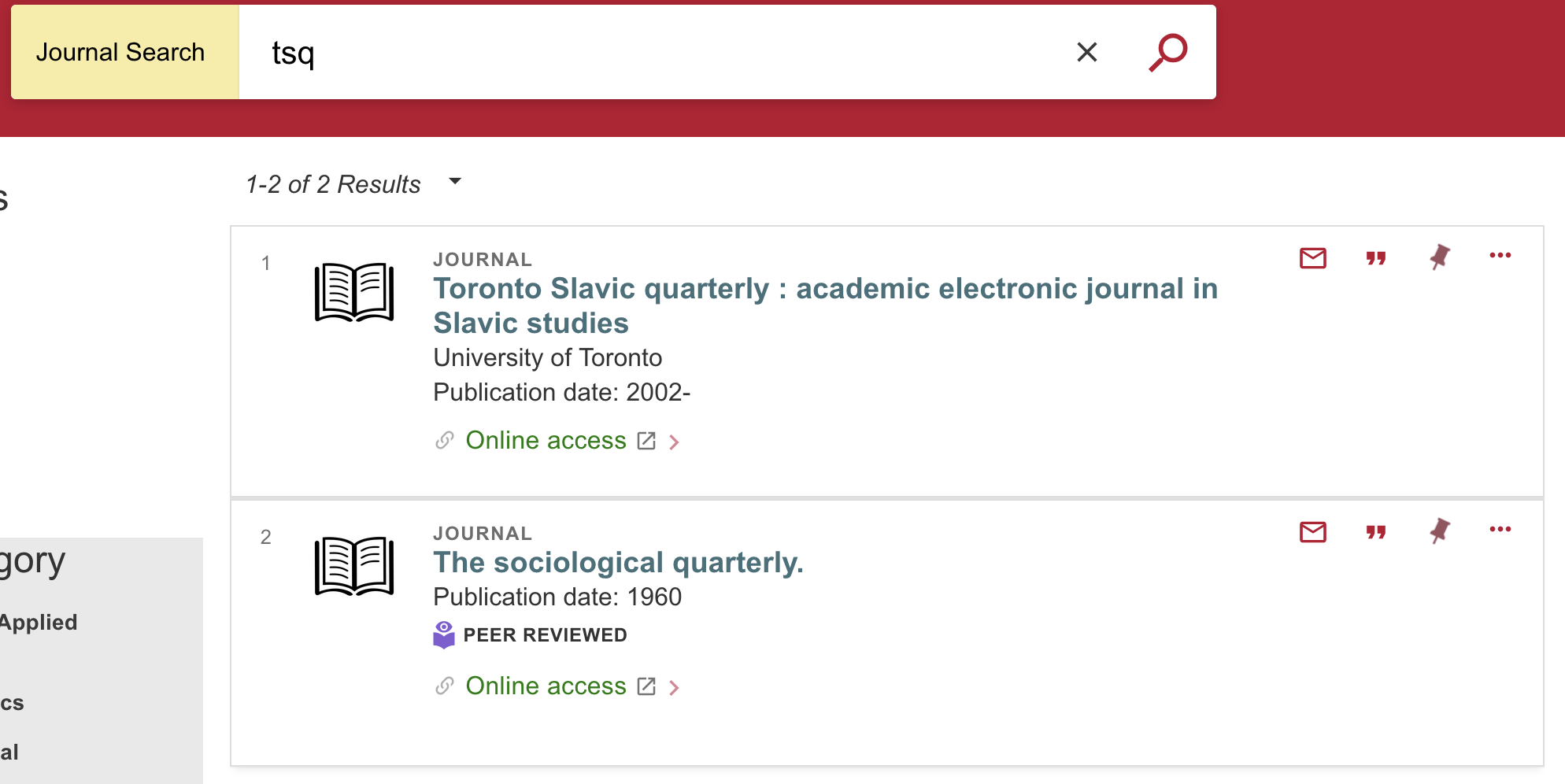Pin the Toronto Slavic quarterly record
This screenshot has width=1565, height=784.
coord(1439,257)
